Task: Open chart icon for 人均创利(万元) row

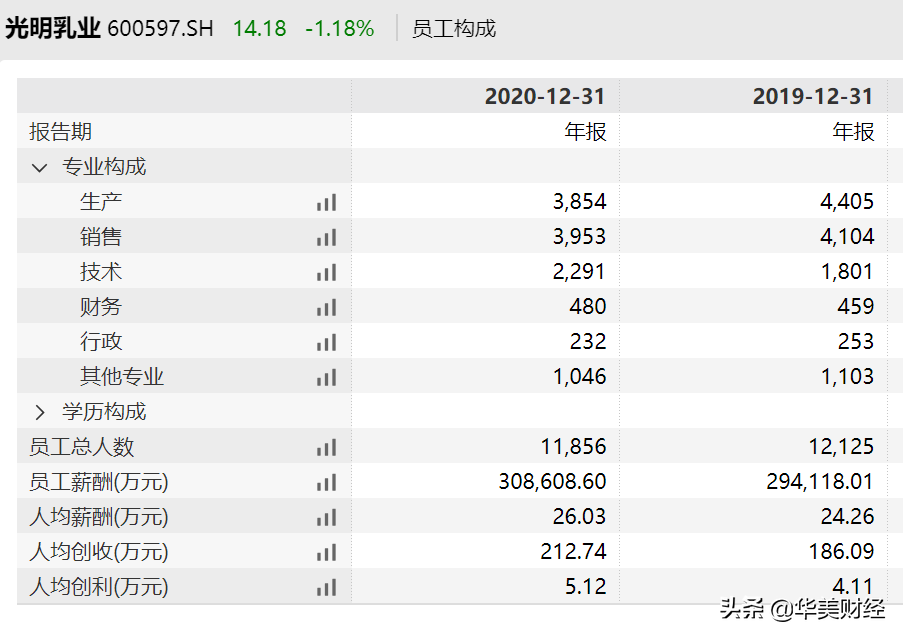Action: point(327,588)
